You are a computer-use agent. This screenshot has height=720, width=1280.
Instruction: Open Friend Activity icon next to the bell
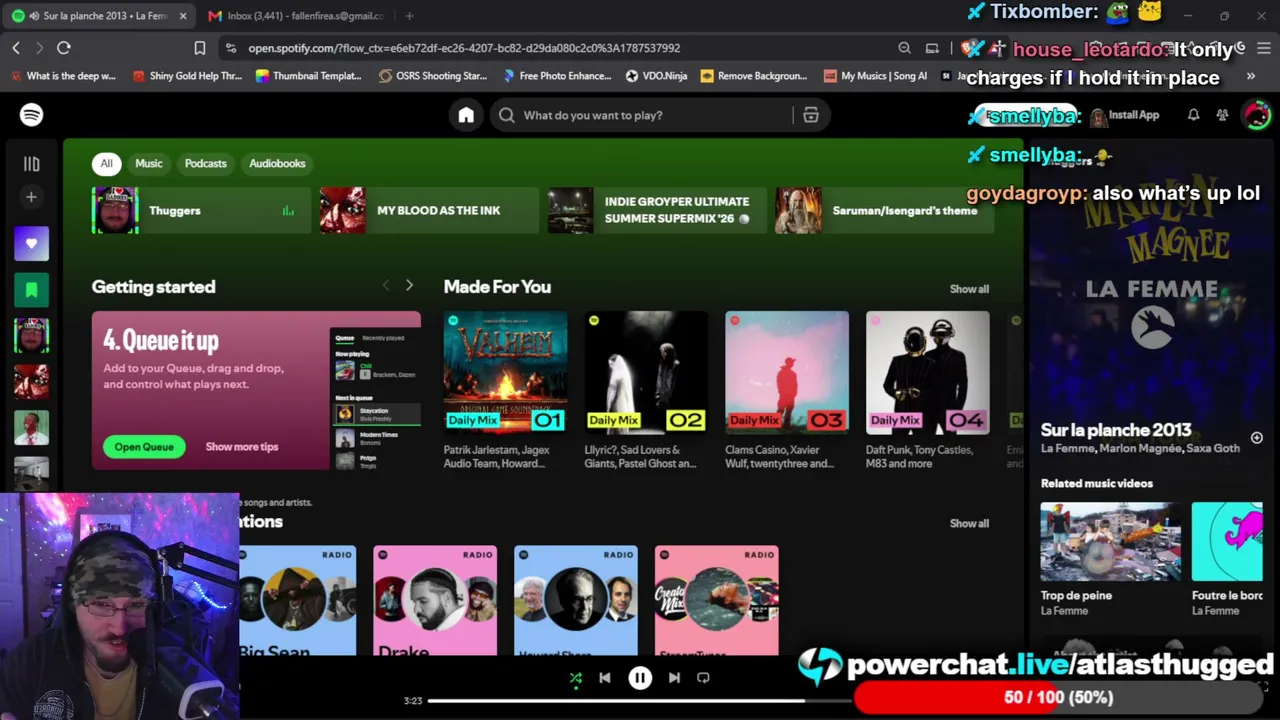point(1222,115)
